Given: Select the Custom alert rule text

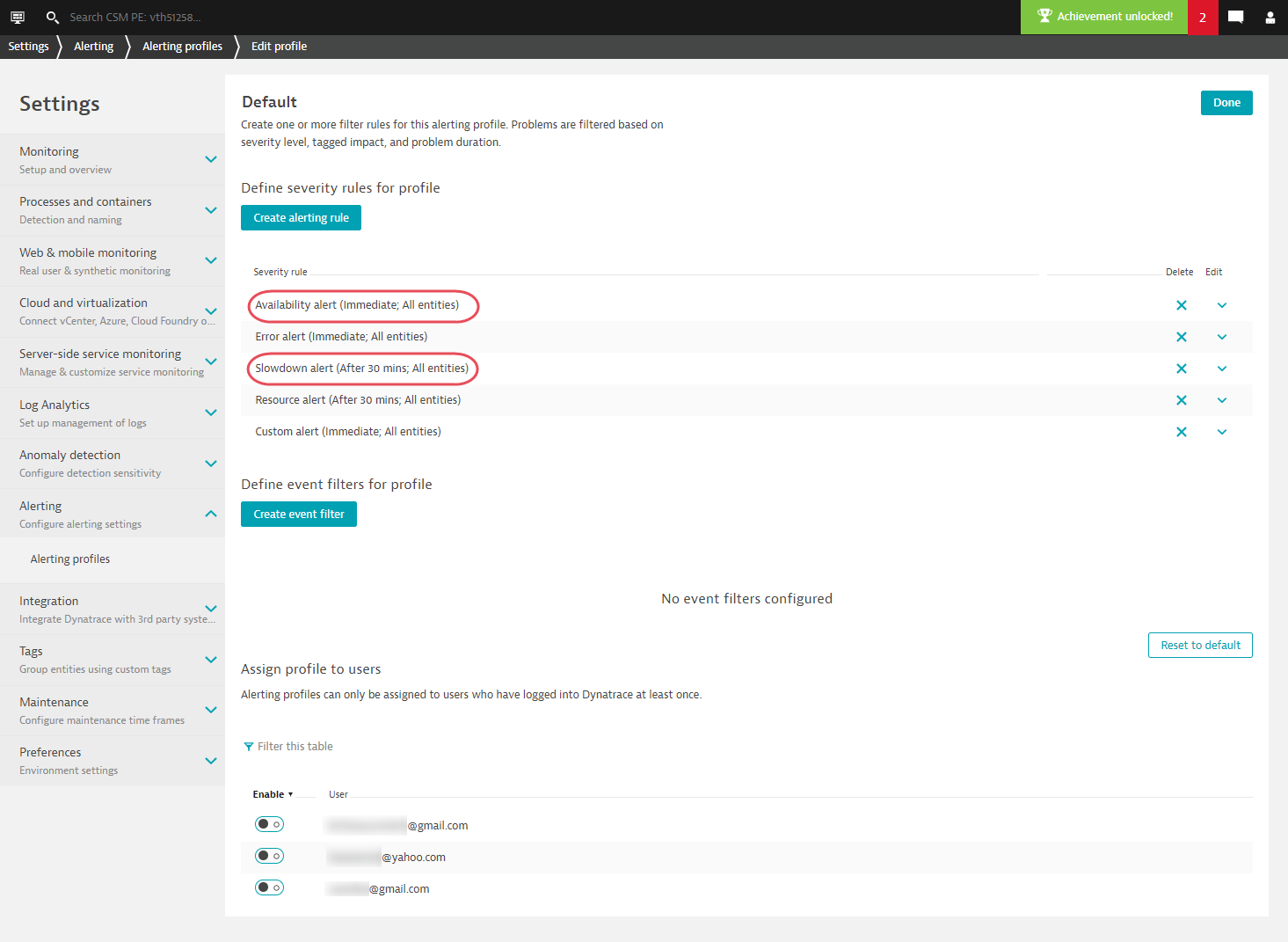Looking at the screenshot, I should 348,432.
